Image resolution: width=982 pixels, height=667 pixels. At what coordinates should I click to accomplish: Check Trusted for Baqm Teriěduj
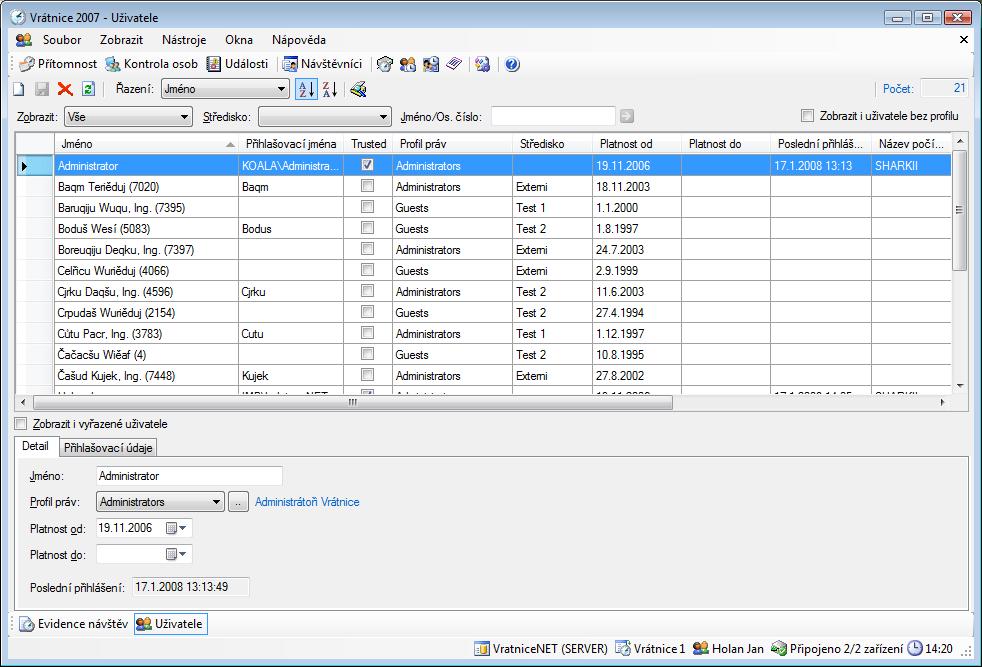pos(368,186)
